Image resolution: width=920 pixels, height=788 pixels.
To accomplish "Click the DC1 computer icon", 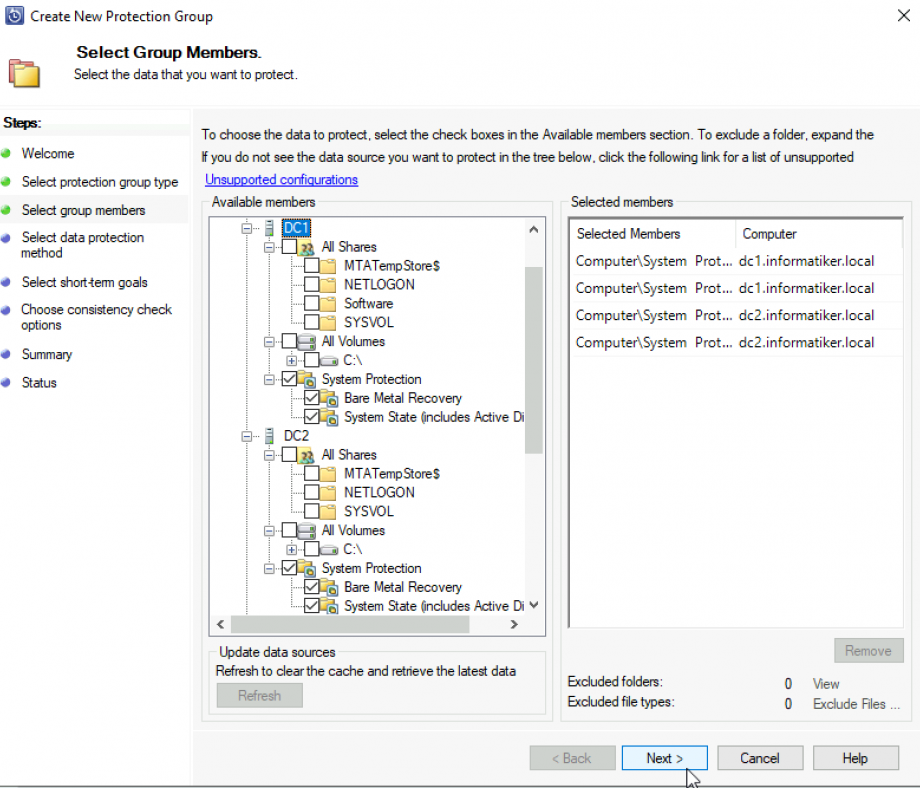I will (x=269, y=227).
